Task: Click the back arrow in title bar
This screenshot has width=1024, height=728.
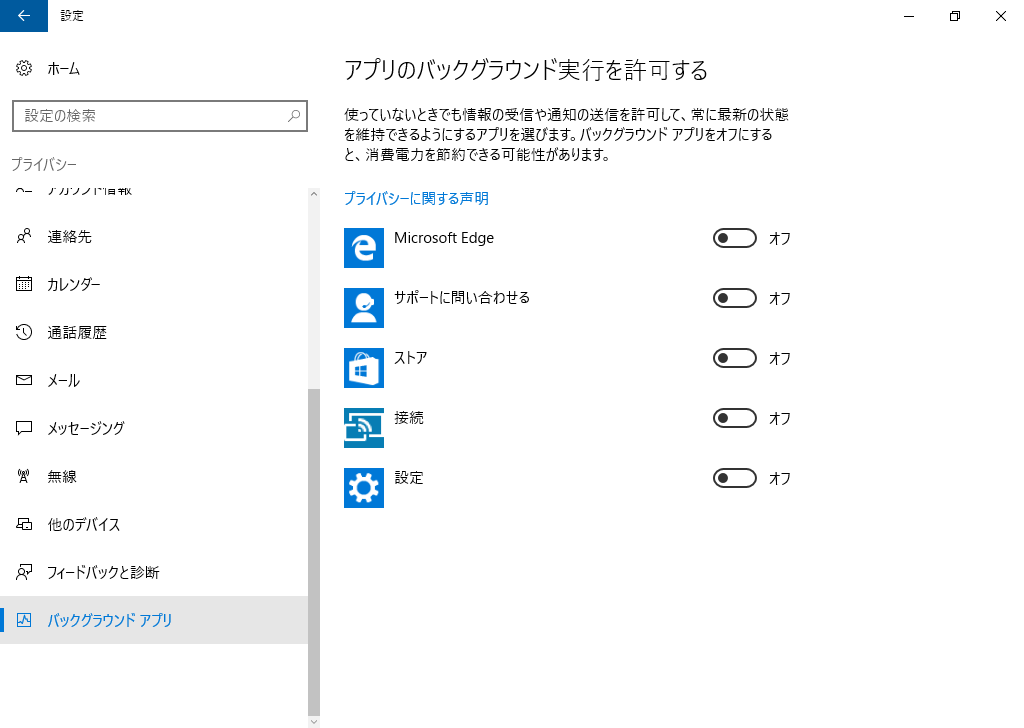Action: pos(24,16)
